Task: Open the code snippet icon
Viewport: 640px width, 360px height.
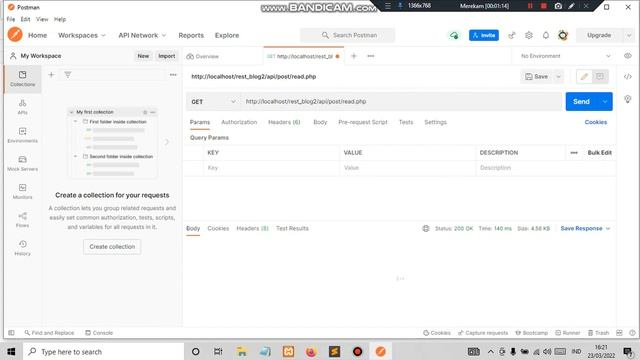Action: click(628, 77)
